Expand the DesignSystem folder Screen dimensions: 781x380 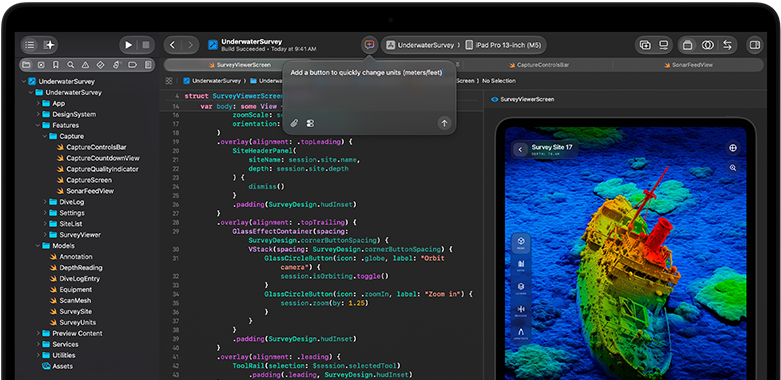point(38,114)
